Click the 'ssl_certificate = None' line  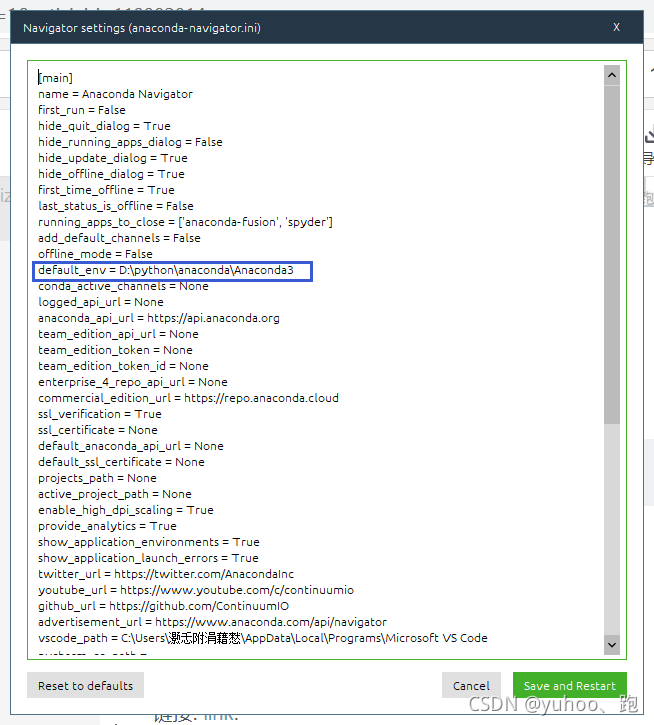tap(98, 430)
